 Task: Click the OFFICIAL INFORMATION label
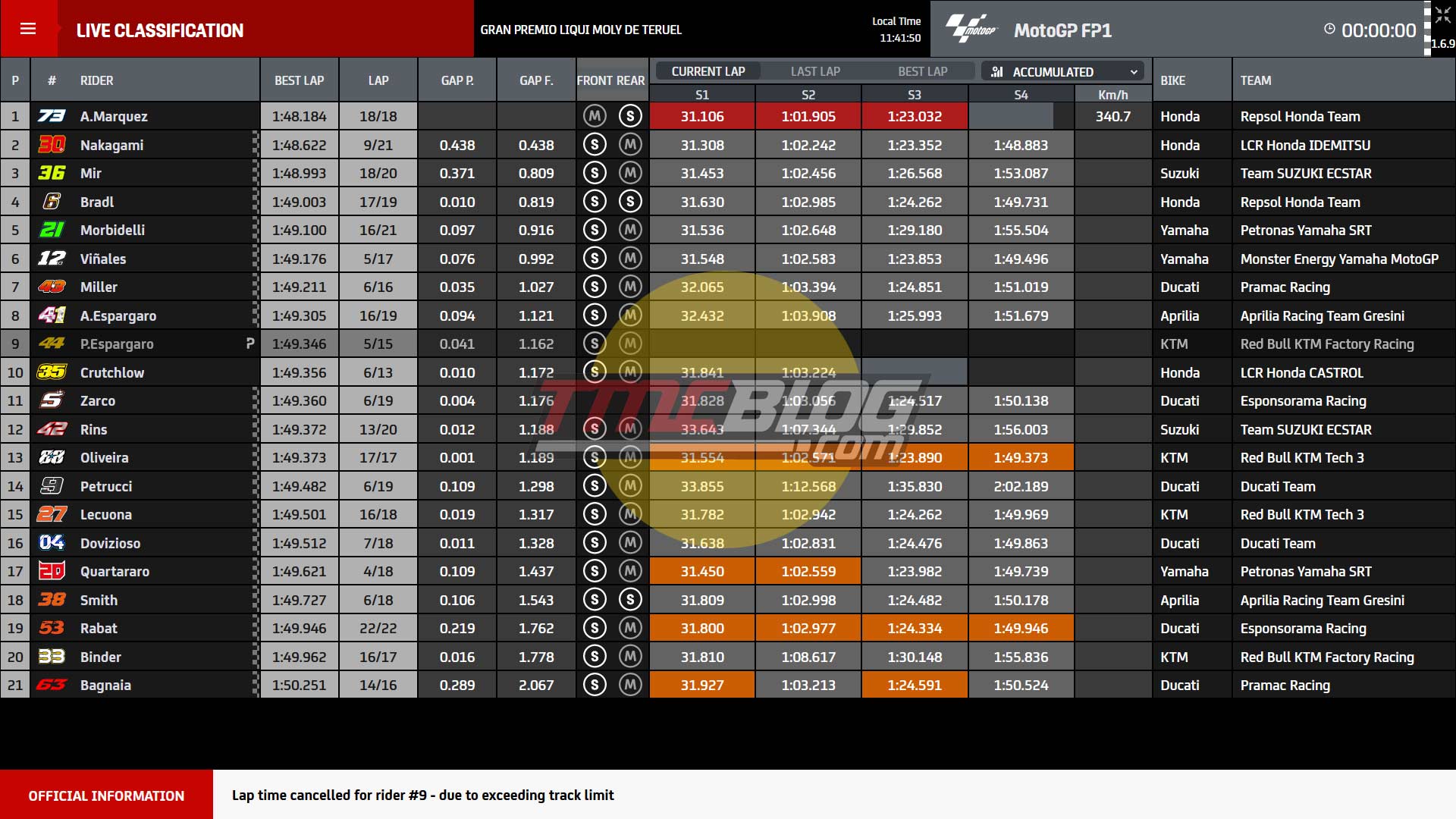tap(106, 795)
